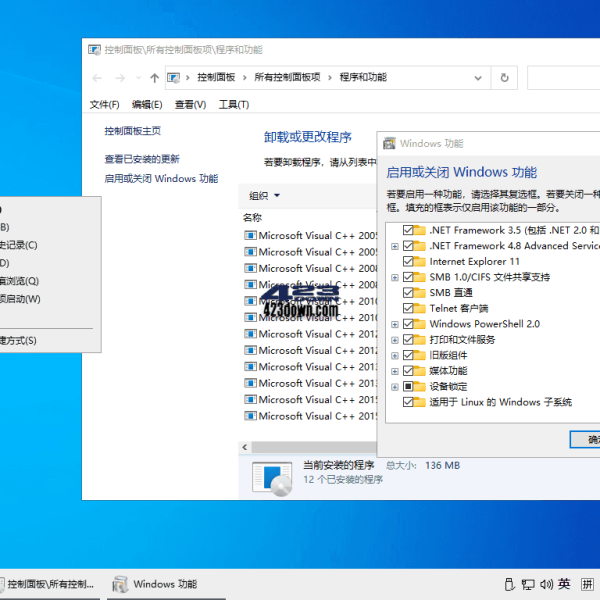
Task: Open the 查看(V) menu
Action: coord(190,105)
